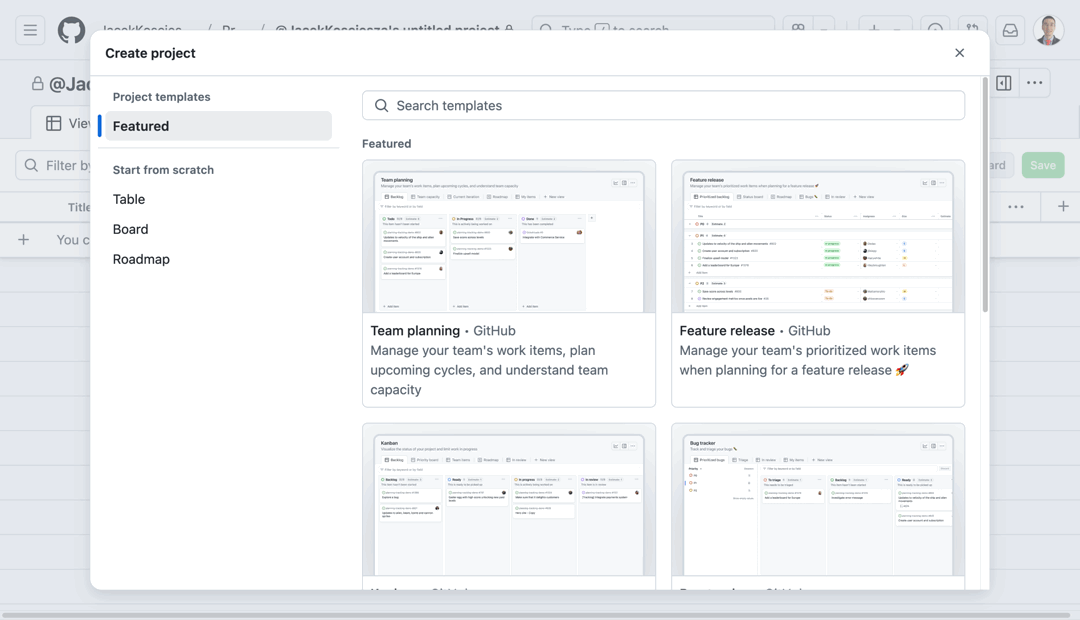This screenshot has height=620, width=1080.
Task: Select the Featured templates category
Action: coord(218,126)
